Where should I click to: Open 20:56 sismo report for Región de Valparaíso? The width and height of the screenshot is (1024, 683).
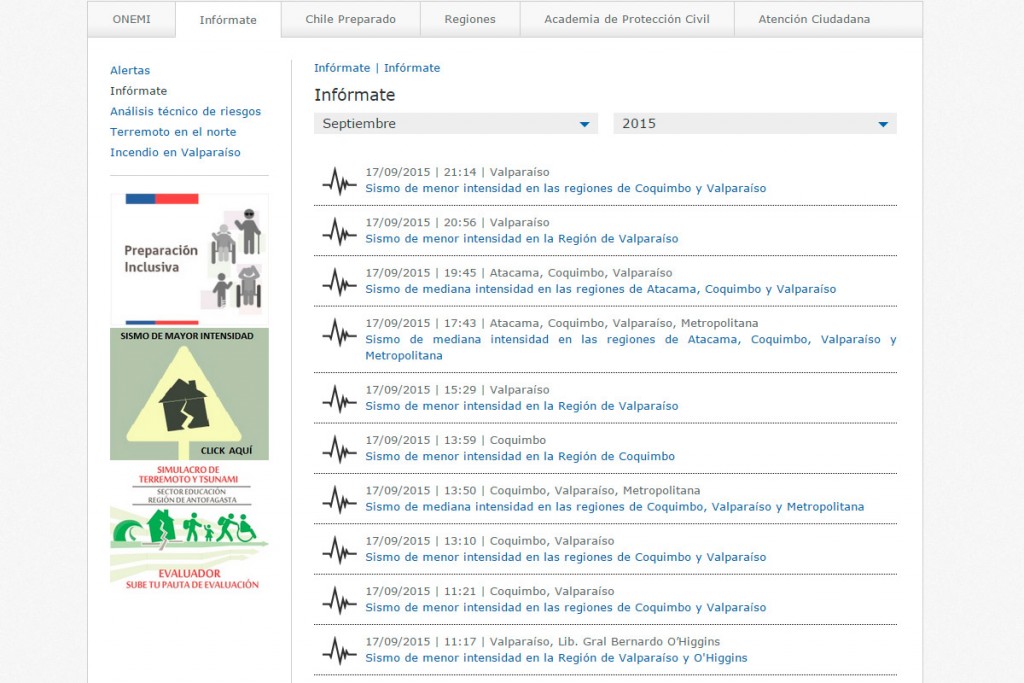[x=522, y=239]
